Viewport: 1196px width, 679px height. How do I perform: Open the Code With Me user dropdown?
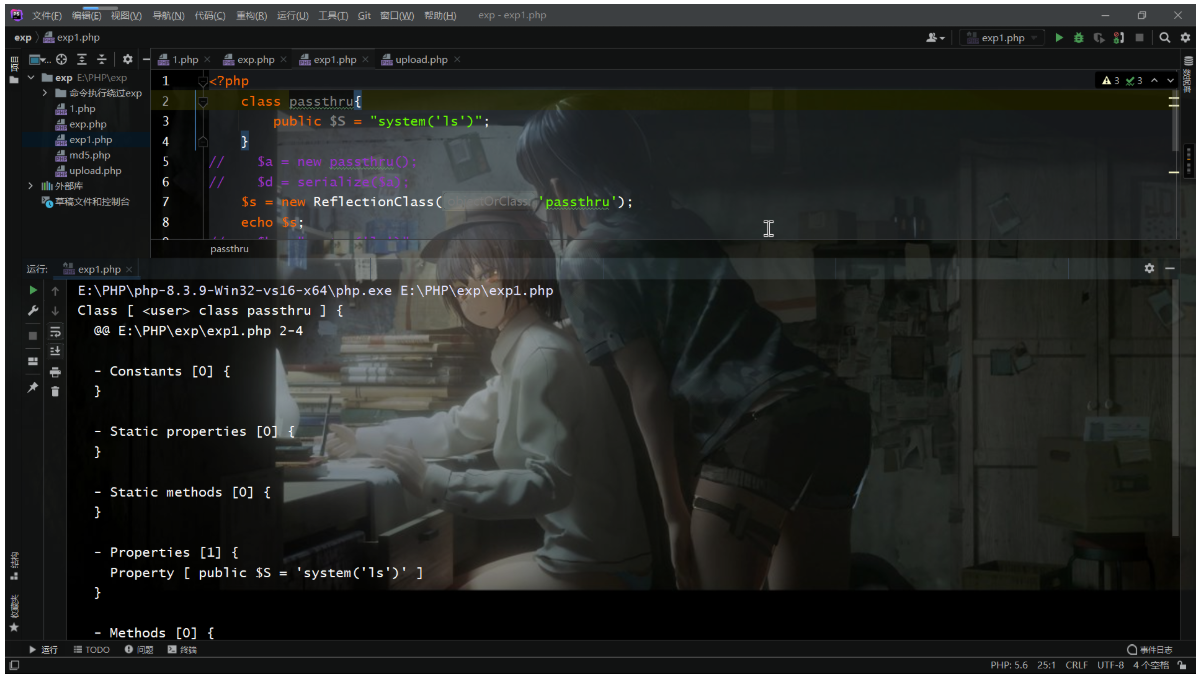tap(935, 37)
